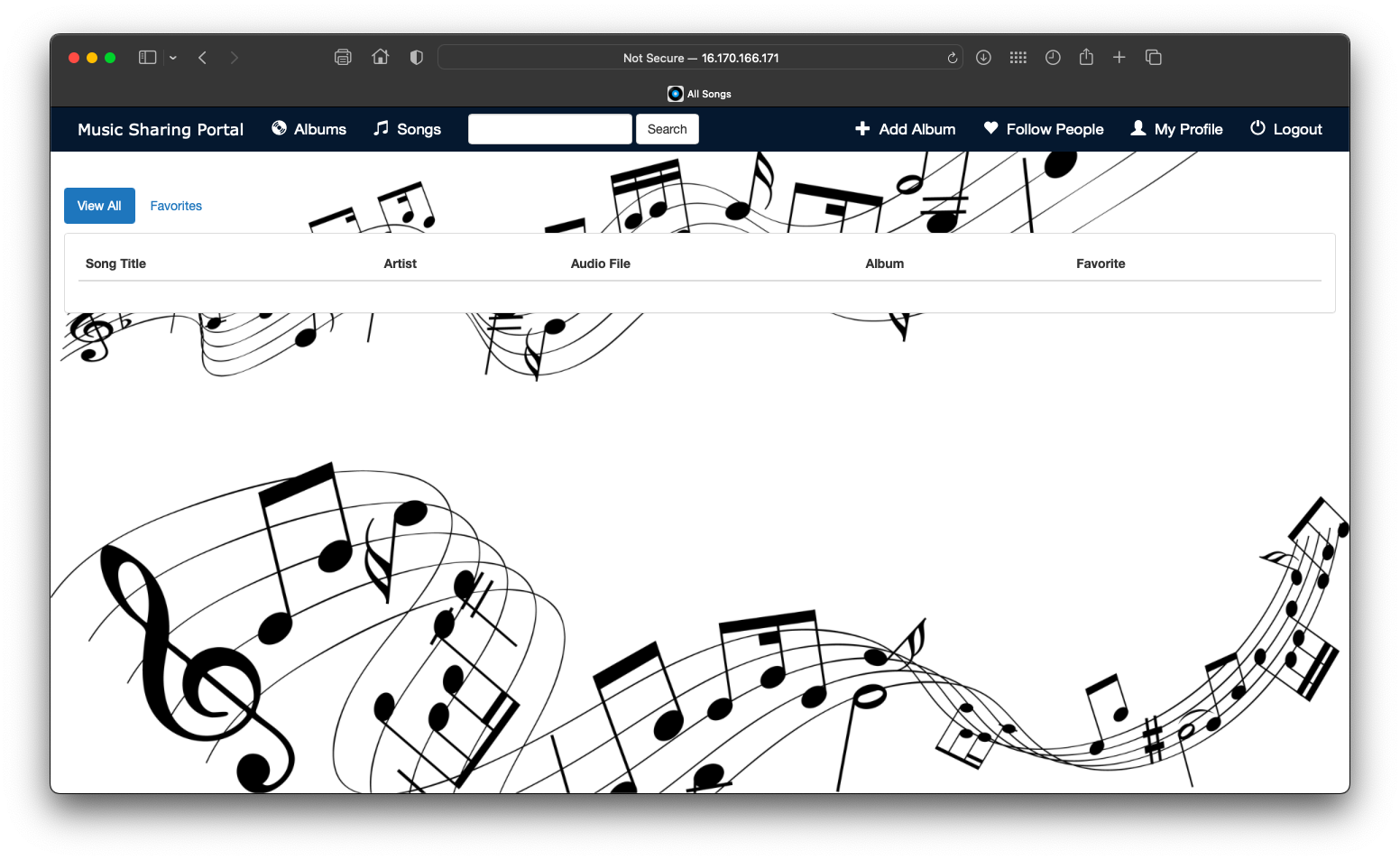Toggle the Safari sidebar icon
The width and height of the screenshot is (1400, 860).
pyautogui.click(x=148, y=58)
